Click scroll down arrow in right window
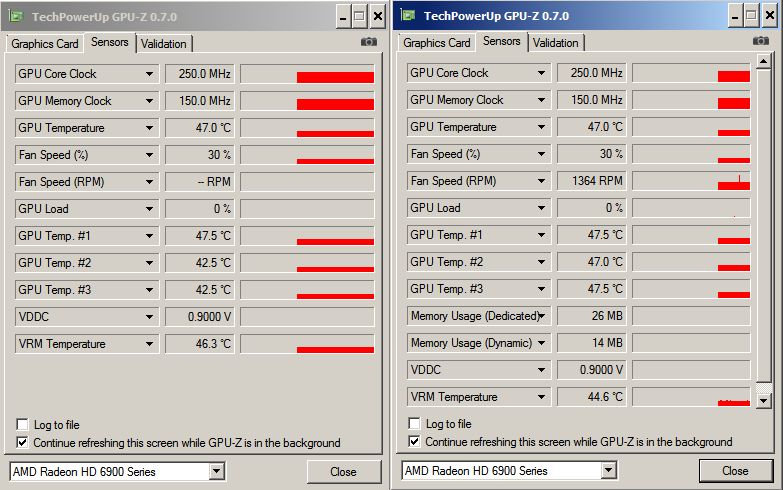 [x=764, y=401]
